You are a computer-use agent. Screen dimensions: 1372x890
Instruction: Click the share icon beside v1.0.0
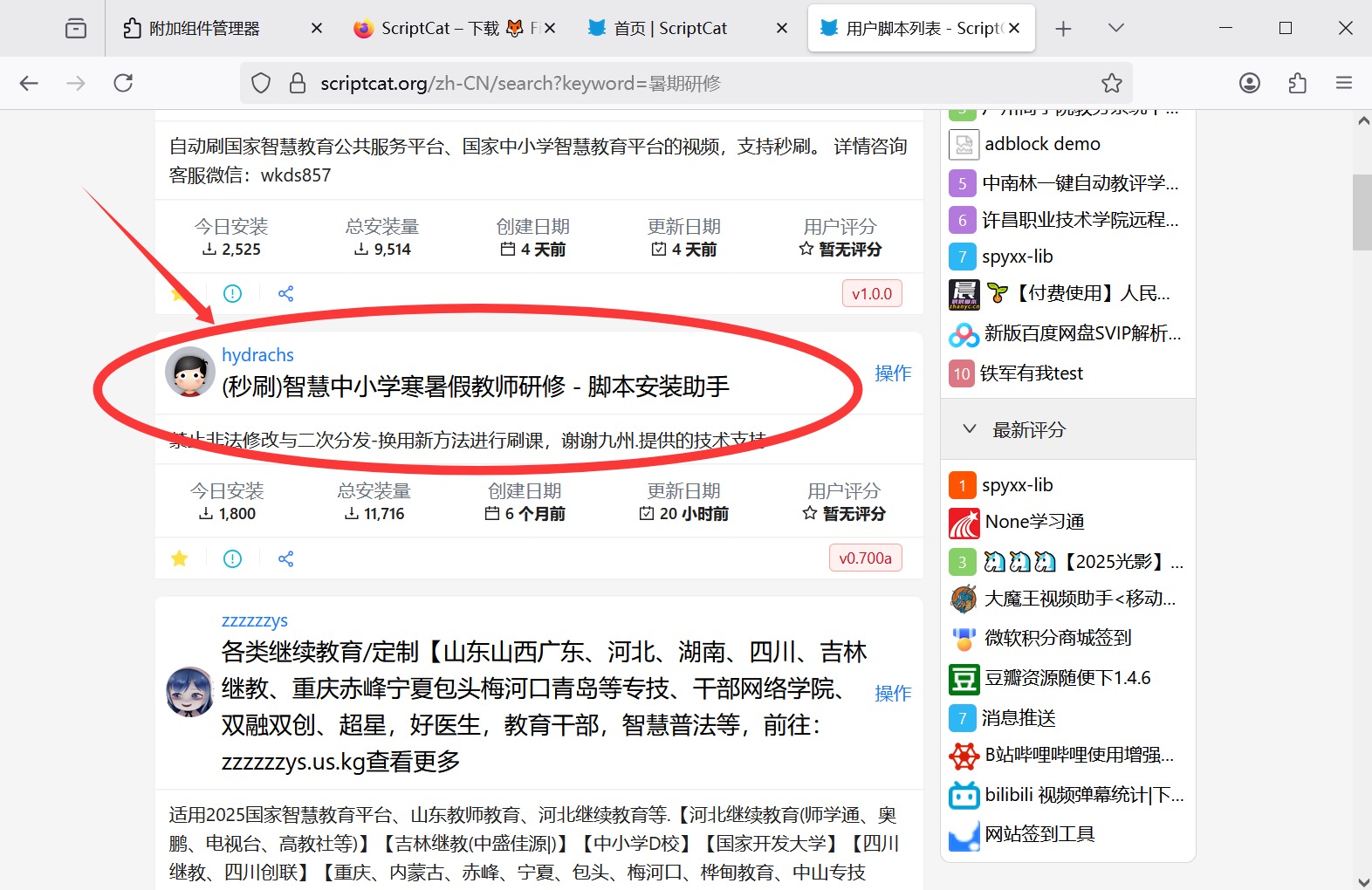pyautogui.click(x=285, y=294)
